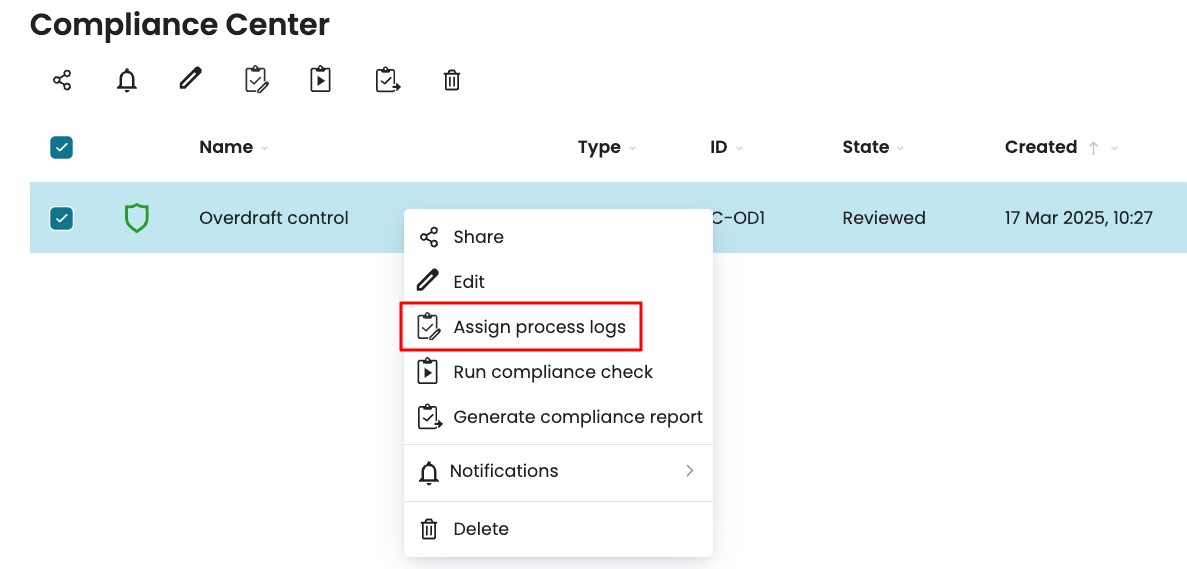Click the Overdraft control name text
The image size is (1187, 569).
pyautogui.click(x=274, y=217)
